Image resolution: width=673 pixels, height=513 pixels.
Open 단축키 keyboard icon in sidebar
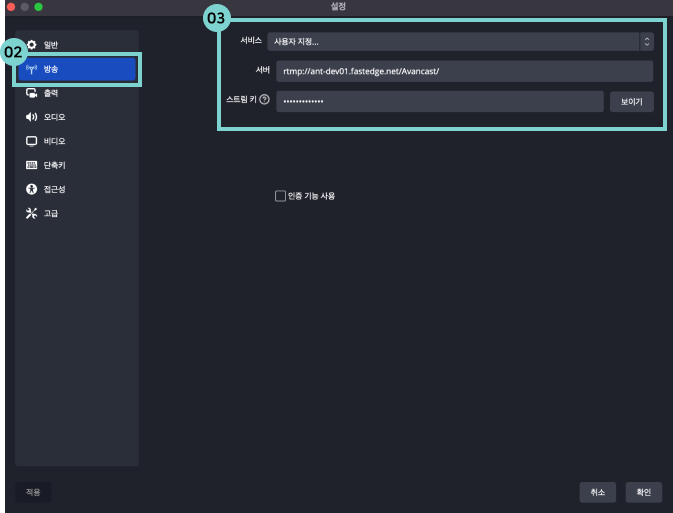click(x=31, y=165)
